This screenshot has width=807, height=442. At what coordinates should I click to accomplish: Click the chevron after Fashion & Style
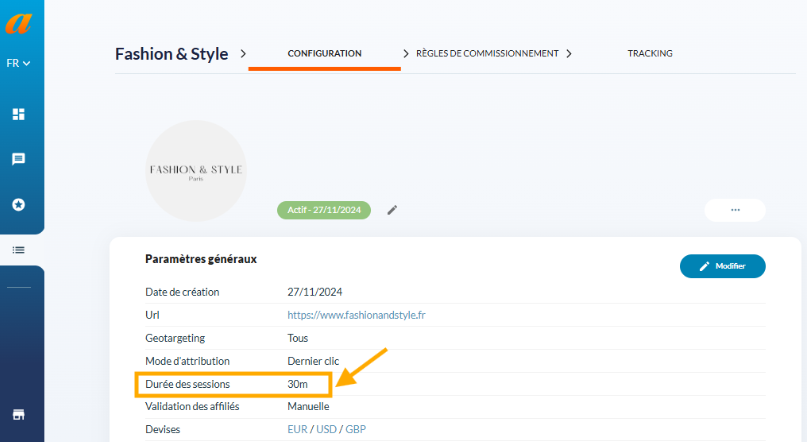[x=243, y=54]
